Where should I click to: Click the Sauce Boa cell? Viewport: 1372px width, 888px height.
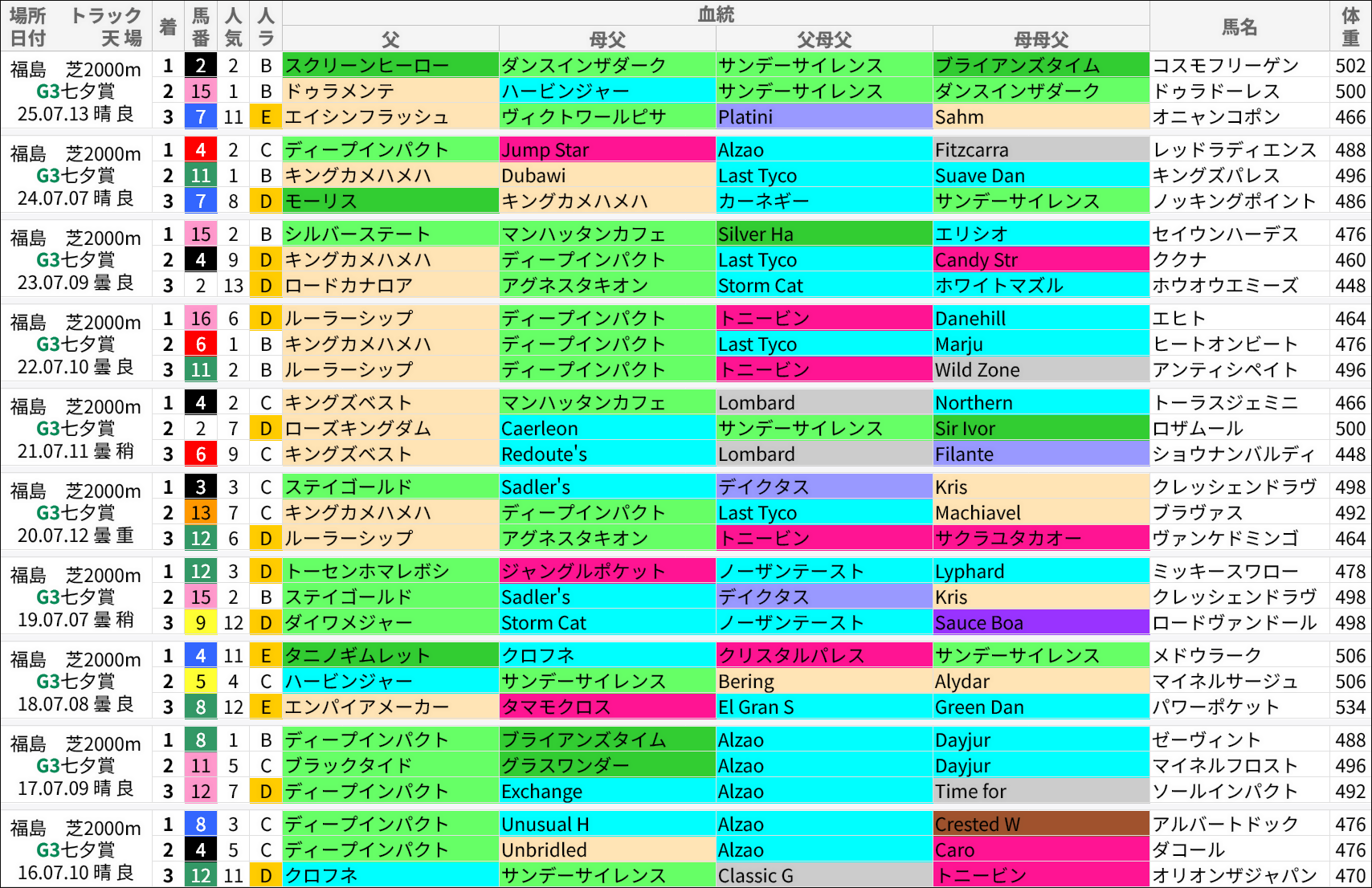pyautogui.click(x=1041, y=622)
